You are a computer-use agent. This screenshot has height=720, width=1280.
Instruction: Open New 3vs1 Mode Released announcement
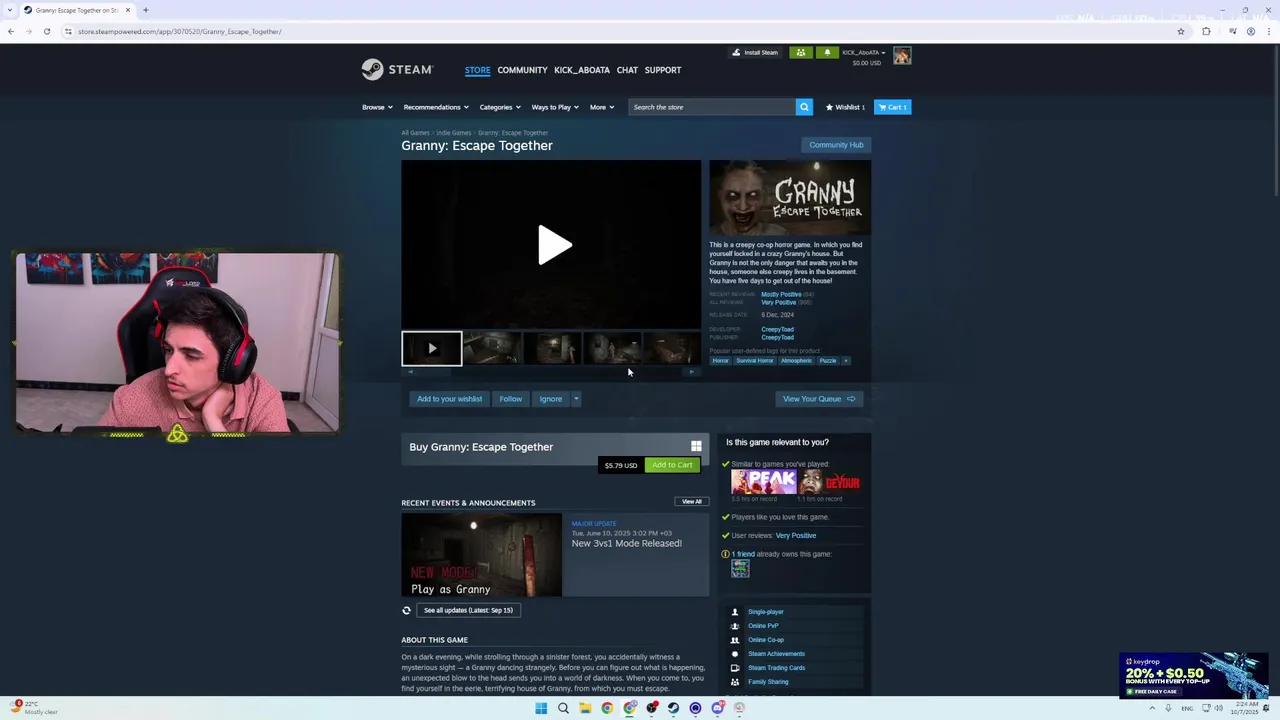626,543
